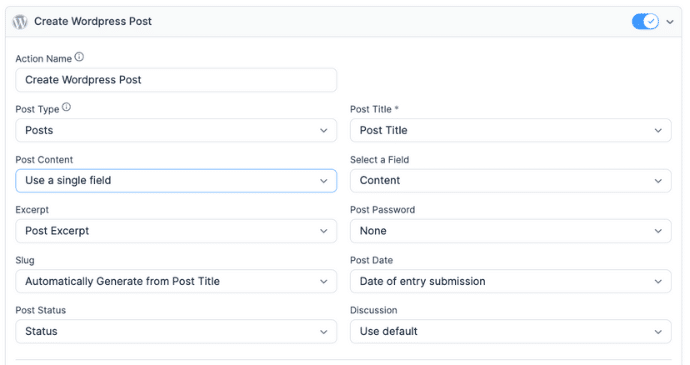The image size is (690, 365).
Task: Click the info icon next to Action Name
Action: (79, 57)
